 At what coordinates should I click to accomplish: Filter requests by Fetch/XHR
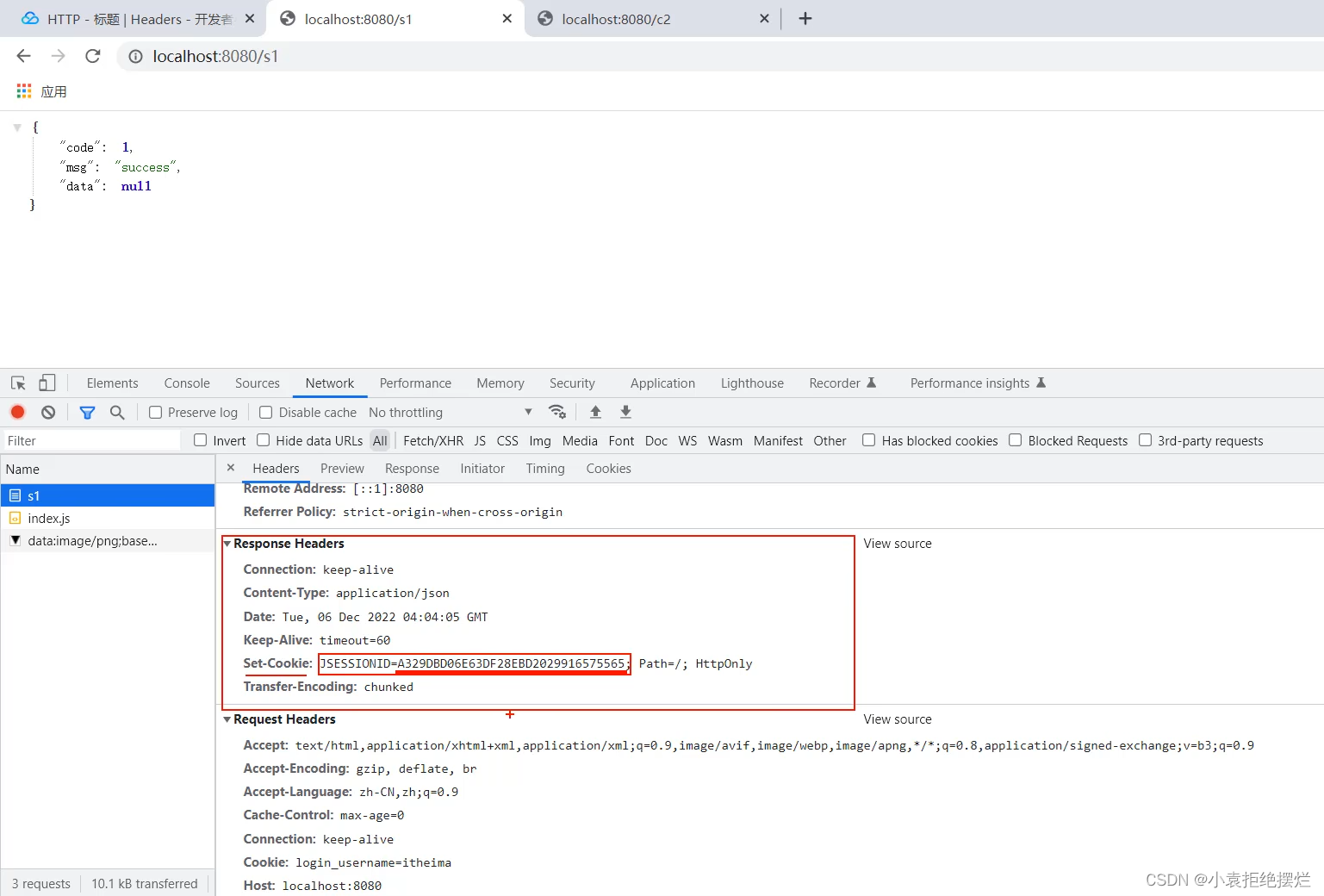coord(433,441)
